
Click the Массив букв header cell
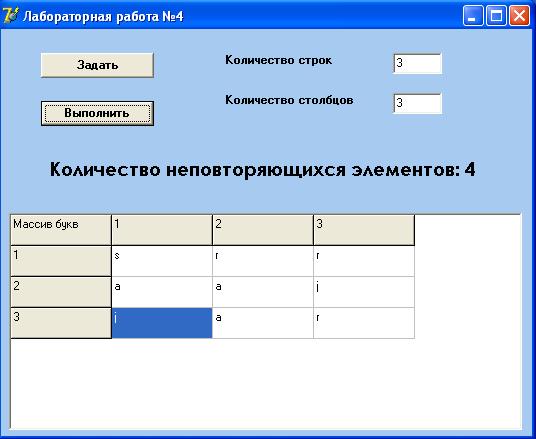[61, 230]
